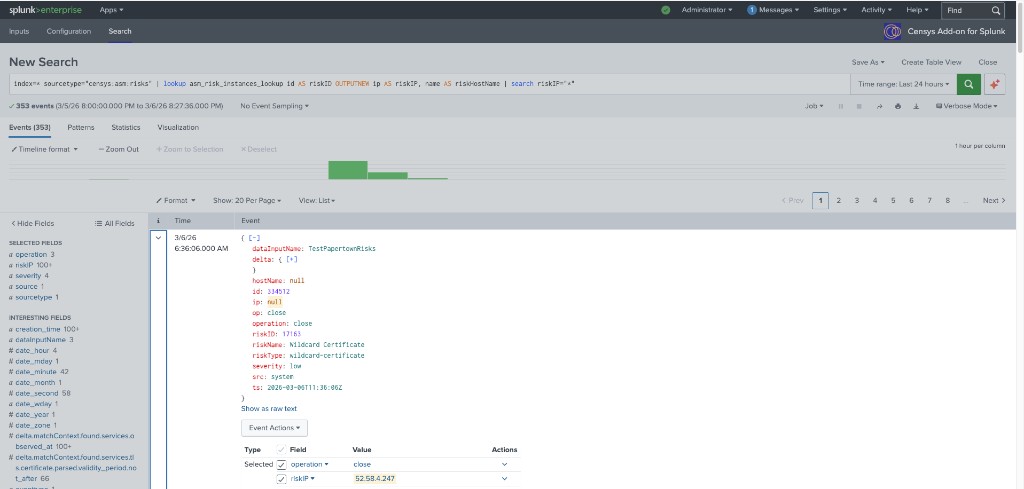Go to results page 2
Viewport: 1024px width, 489px height.
(839, 200)
